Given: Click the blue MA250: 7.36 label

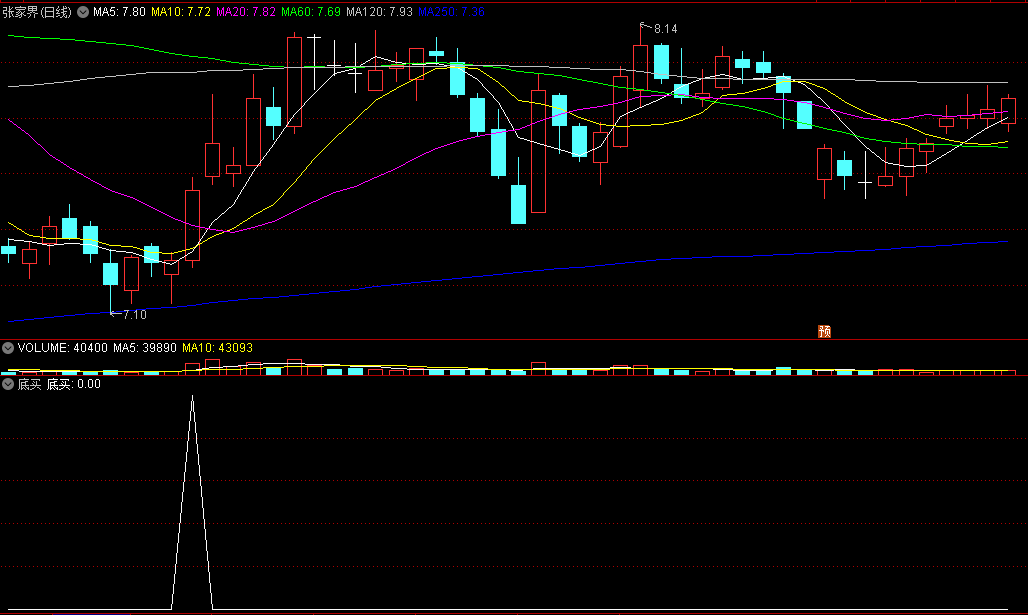Looking at the screenshot, I should pyautogui.click(x=452, y=12).
